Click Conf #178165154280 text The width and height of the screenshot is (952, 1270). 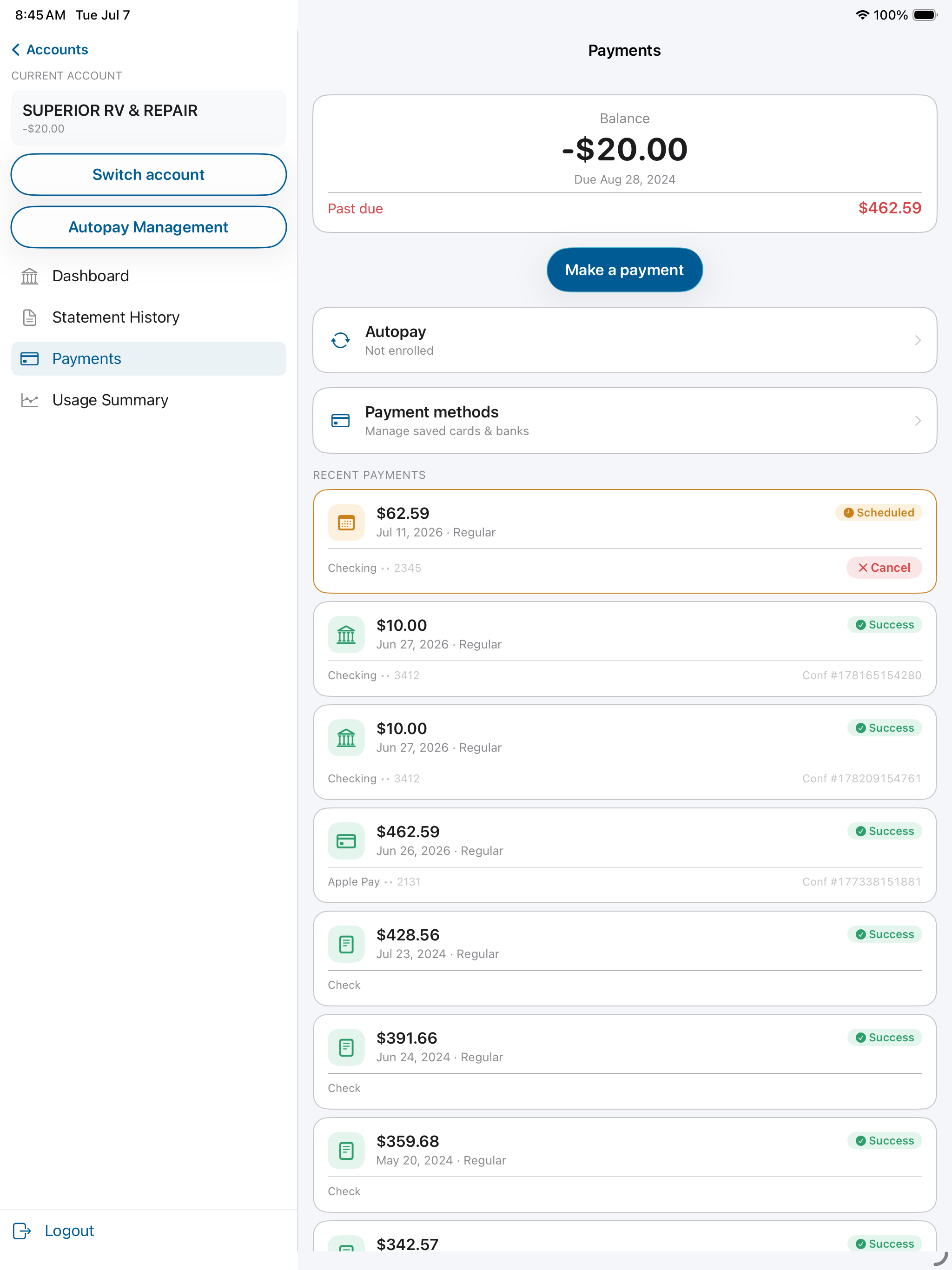click(862, 675)
